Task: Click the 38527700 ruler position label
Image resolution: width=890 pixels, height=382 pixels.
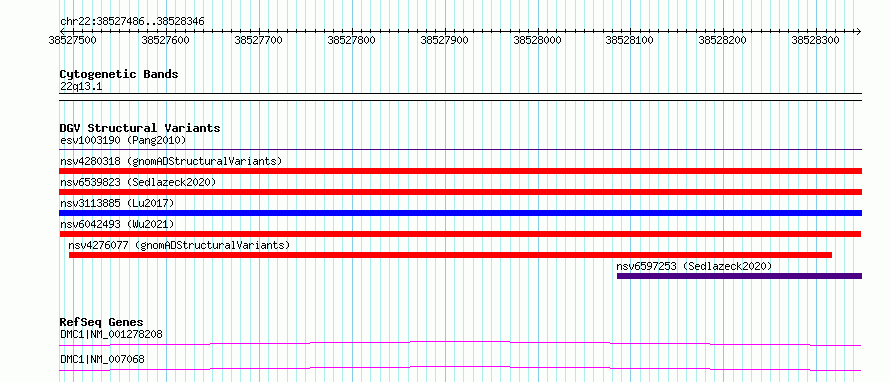Action: click(x=258, y=40)
